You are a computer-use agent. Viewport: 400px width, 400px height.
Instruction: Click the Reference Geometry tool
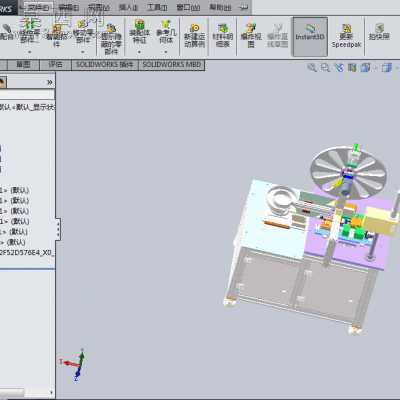(166, 31)
